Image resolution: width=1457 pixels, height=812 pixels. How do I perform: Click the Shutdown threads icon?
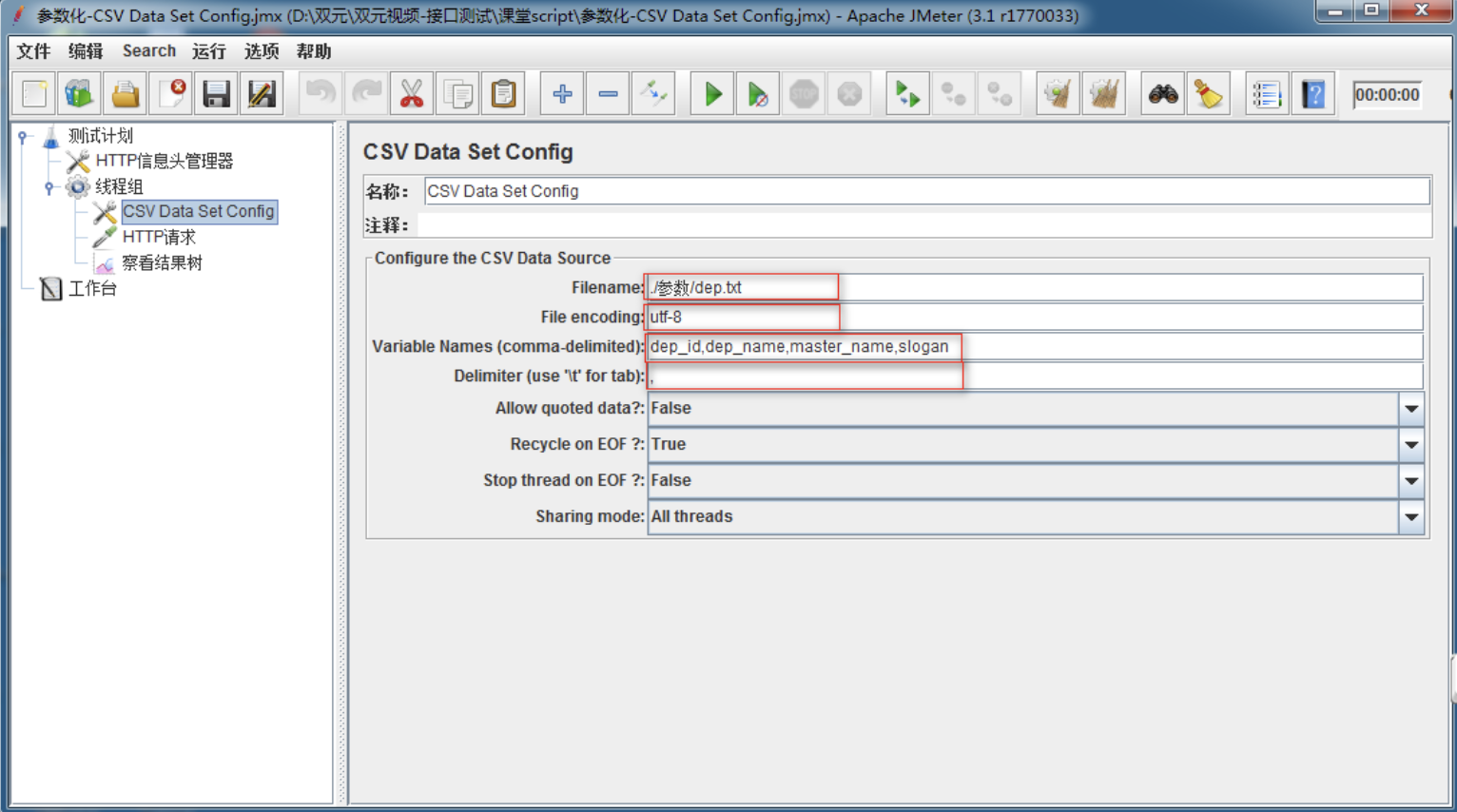(x=849, y=94)
